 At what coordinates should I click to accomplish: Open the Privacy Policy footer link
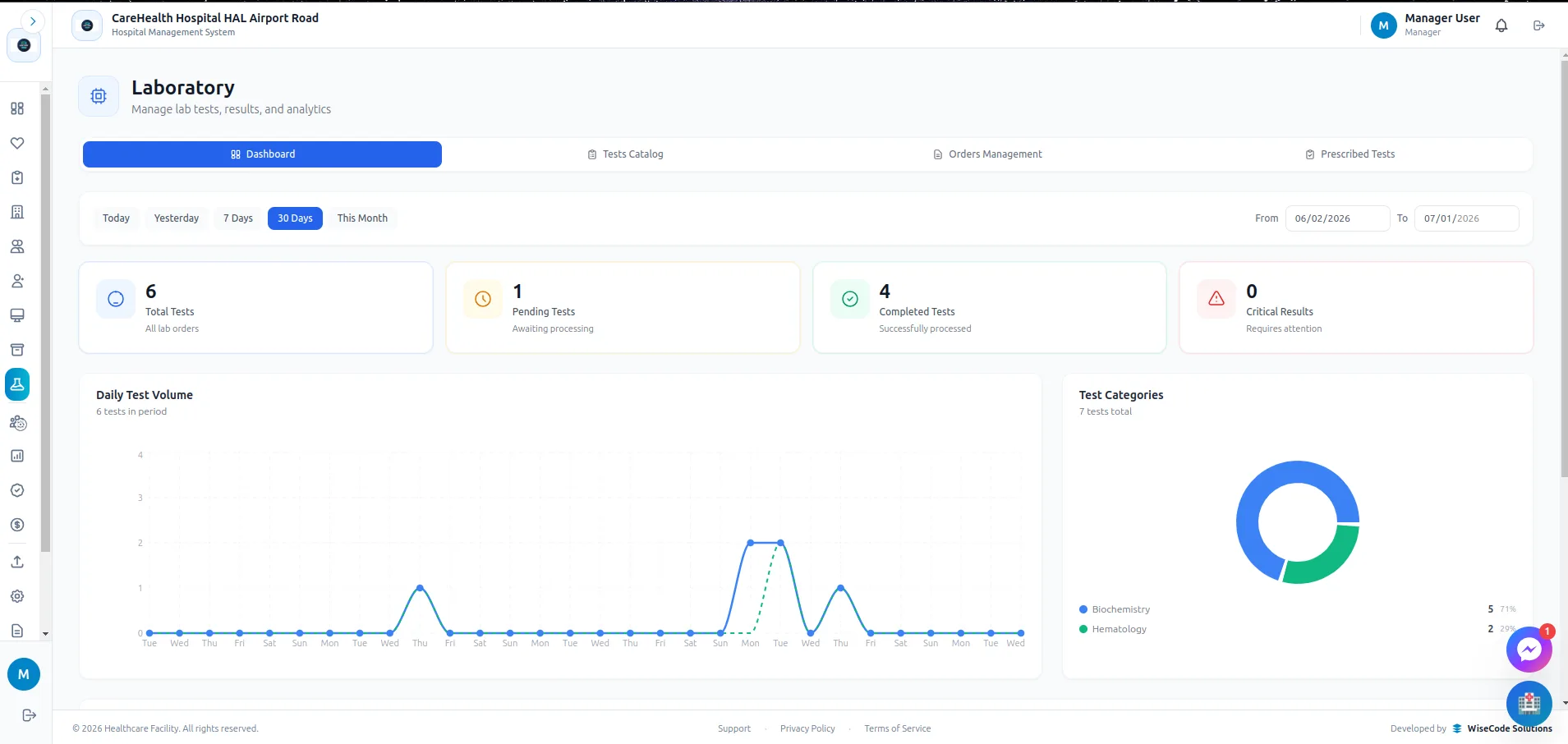pyautogui.click(x=807, y=728)
